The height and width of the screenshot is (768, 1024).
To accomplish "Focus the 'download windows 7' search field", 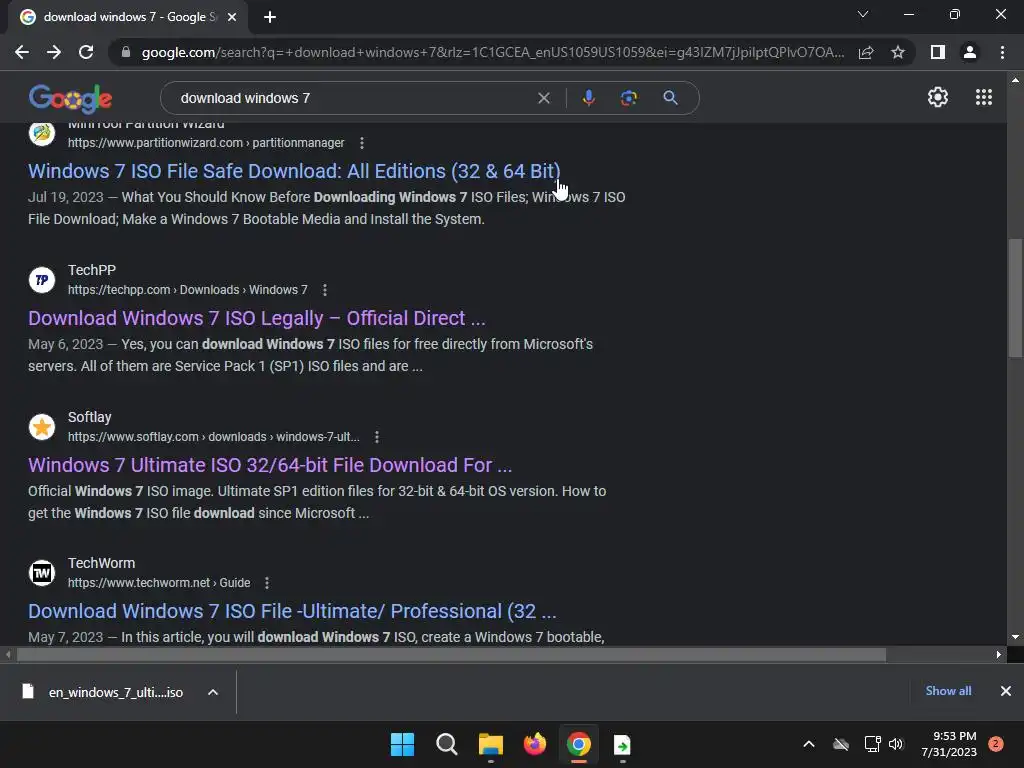I will pos(353,98).
